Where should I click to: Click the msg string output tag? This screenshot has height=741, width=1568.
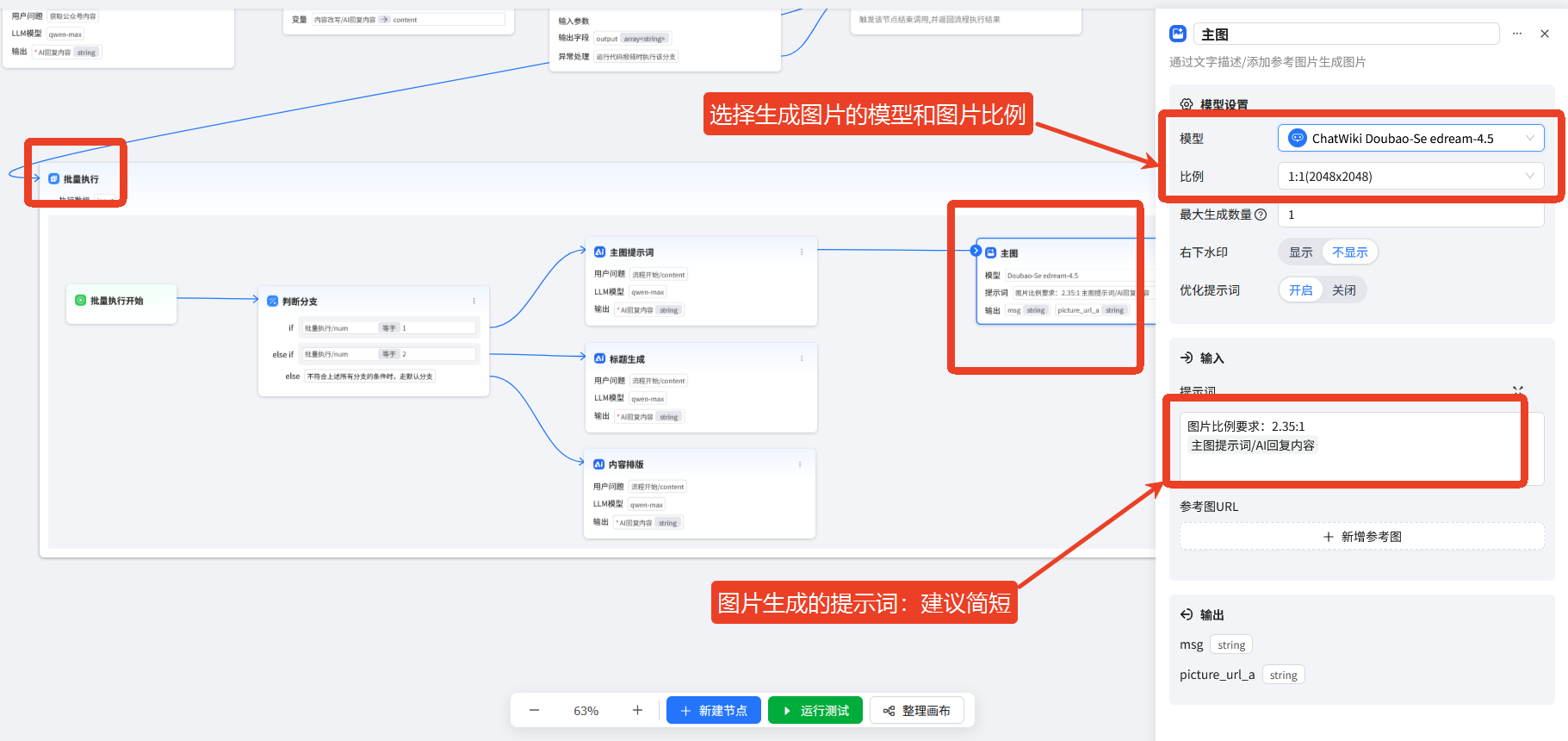[1231, 644]
